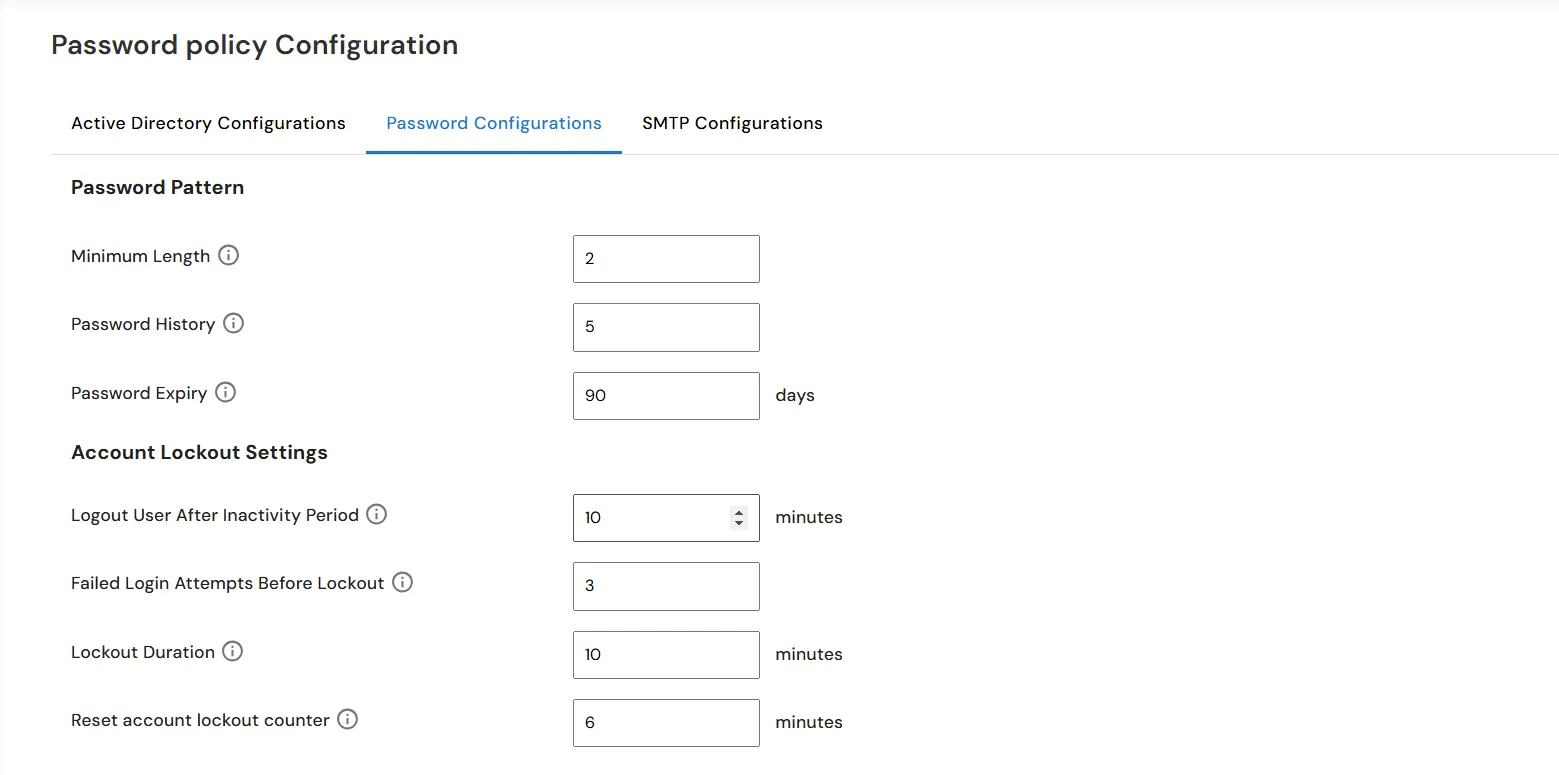1559x775 pixels.
Task: Decrement the inactivity period using the down arrow
Action: (738, 524)
